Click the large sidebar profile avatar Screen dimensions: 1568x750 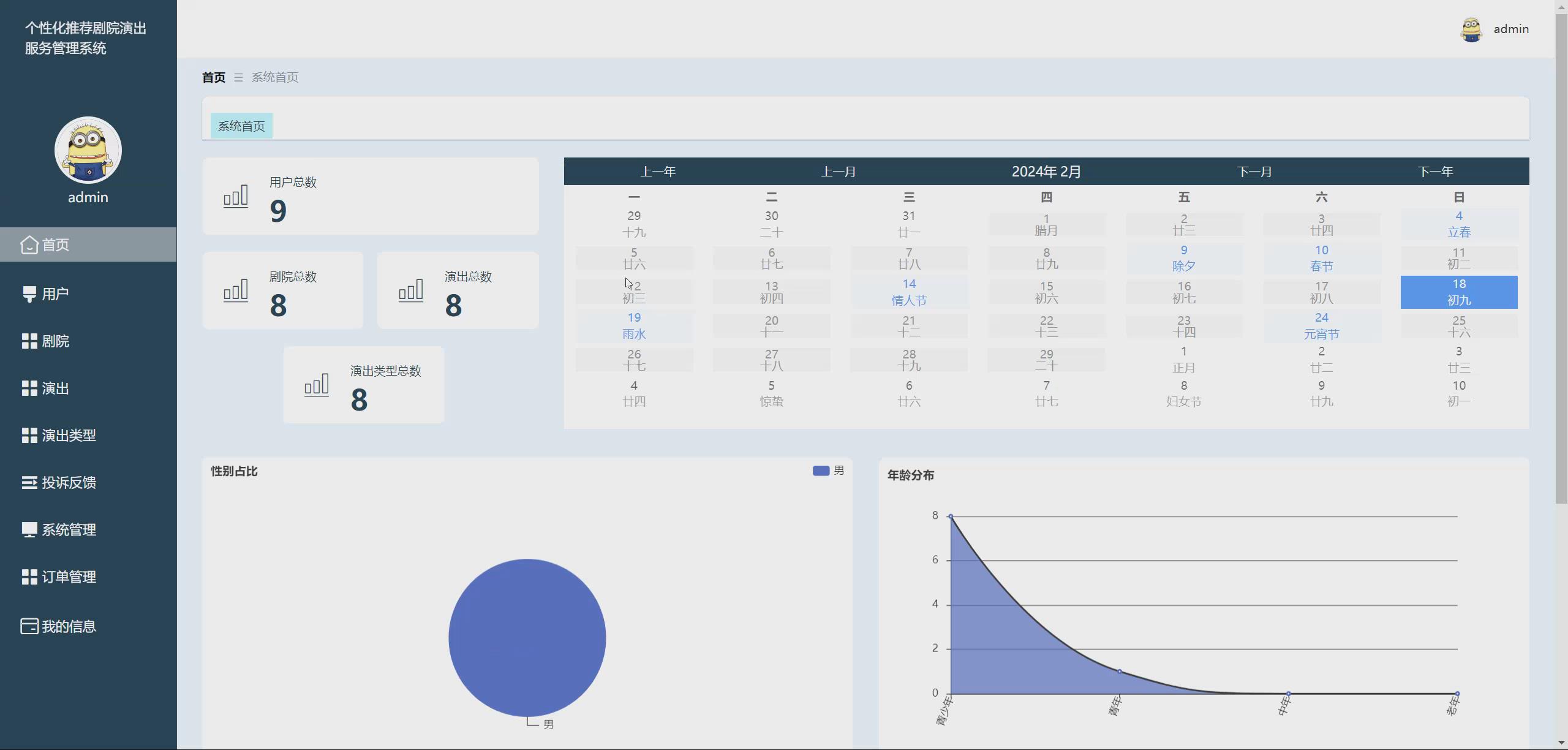pos(88,150)
